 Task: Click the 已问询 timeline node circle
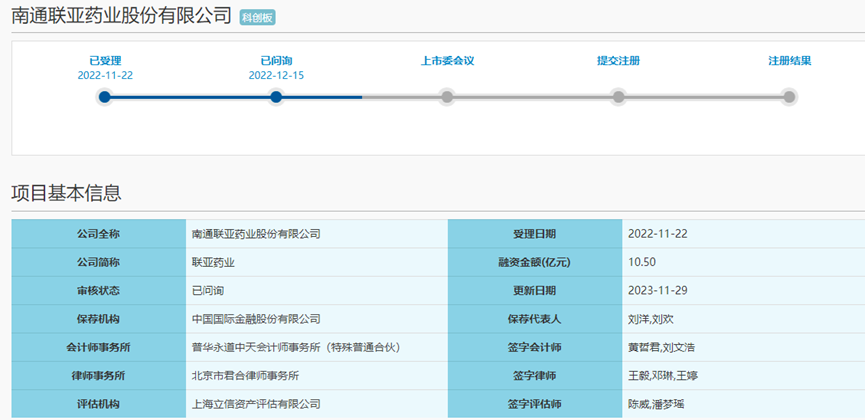(276, 97)
